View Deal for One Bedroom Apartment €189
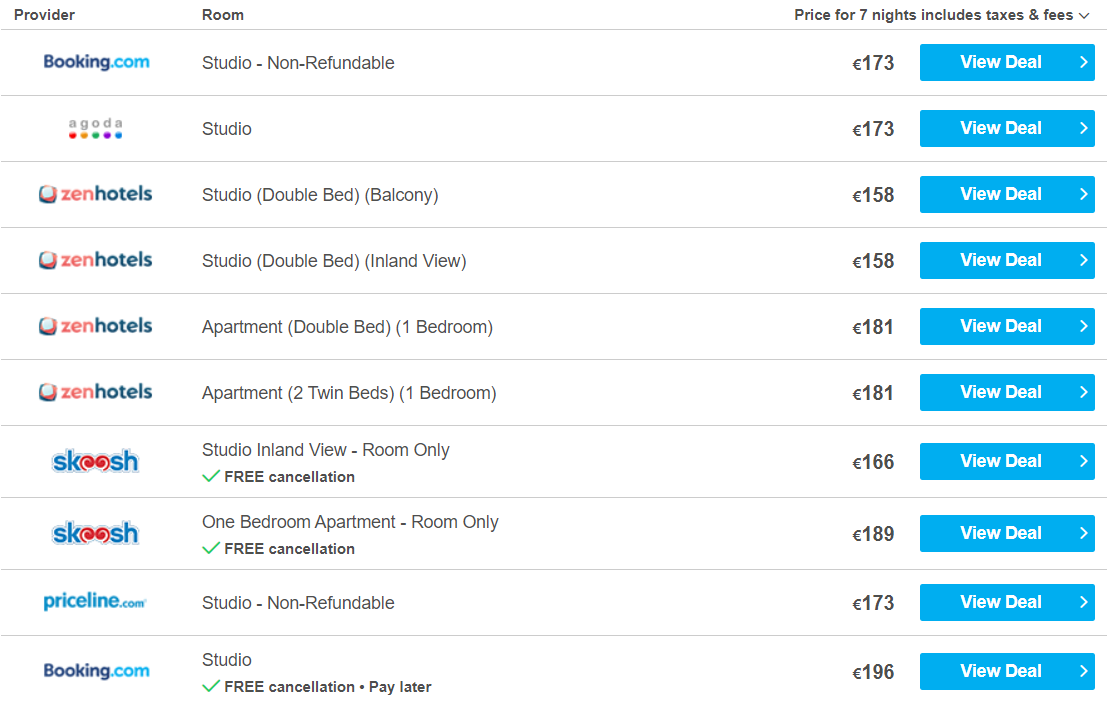 [1007, 533]
